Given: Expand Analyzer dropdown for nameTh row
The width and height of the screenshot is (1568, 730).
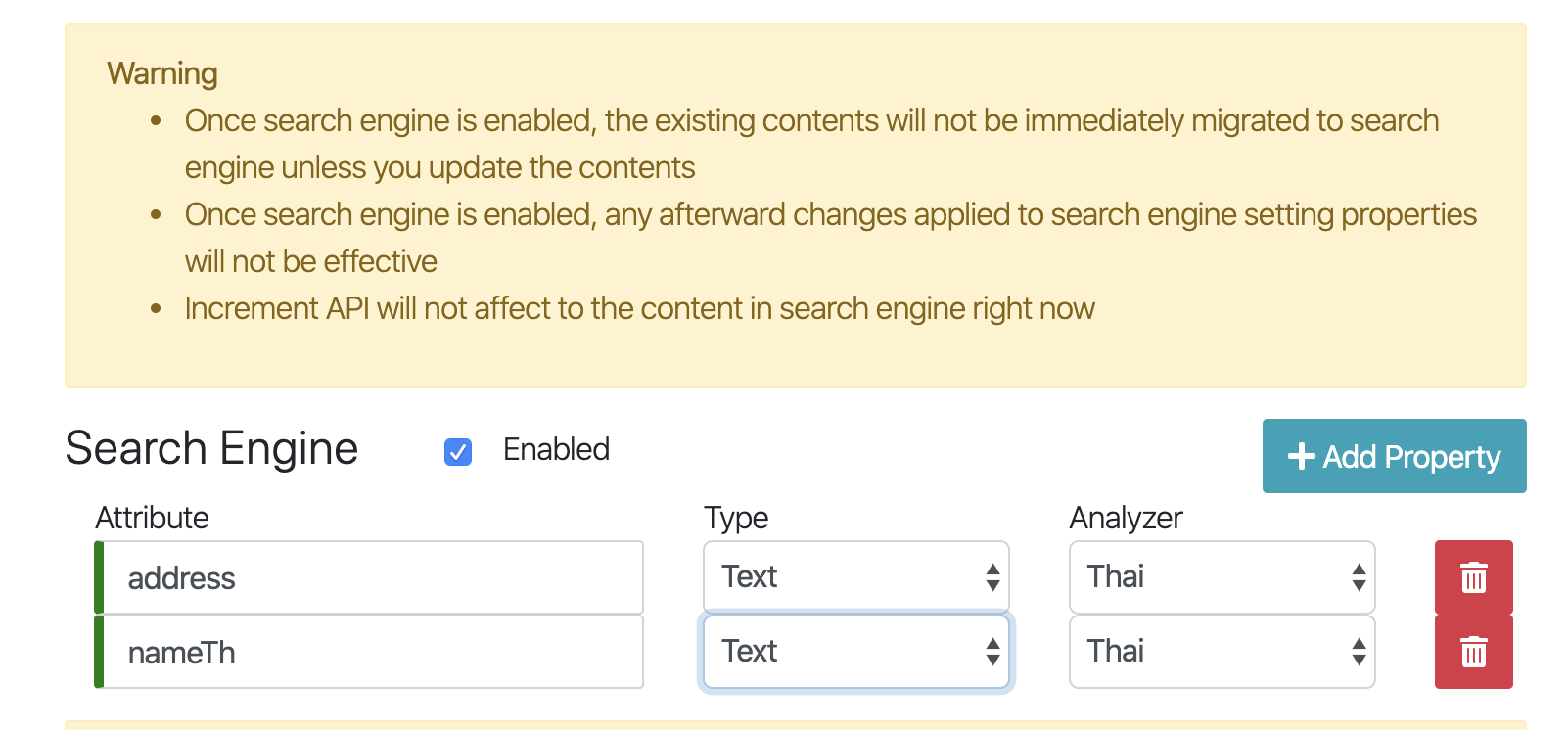Looking at the screenshot, I should [x=1222, y=652].
